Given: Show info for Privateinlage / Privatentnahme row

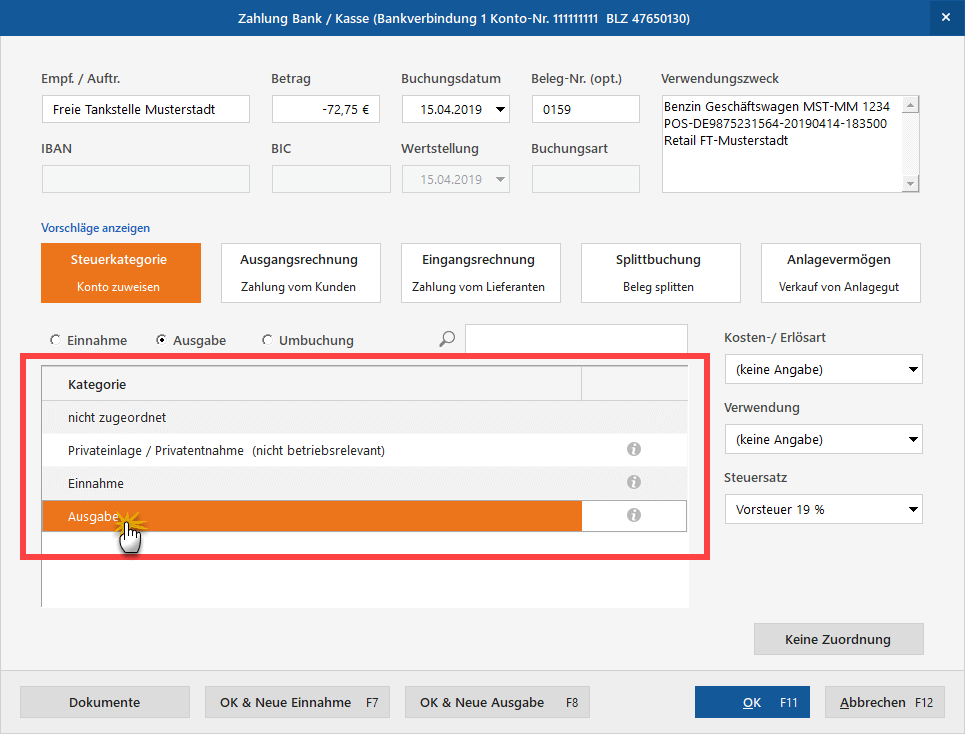Looking at the screenshot, I should pos(633,449).
